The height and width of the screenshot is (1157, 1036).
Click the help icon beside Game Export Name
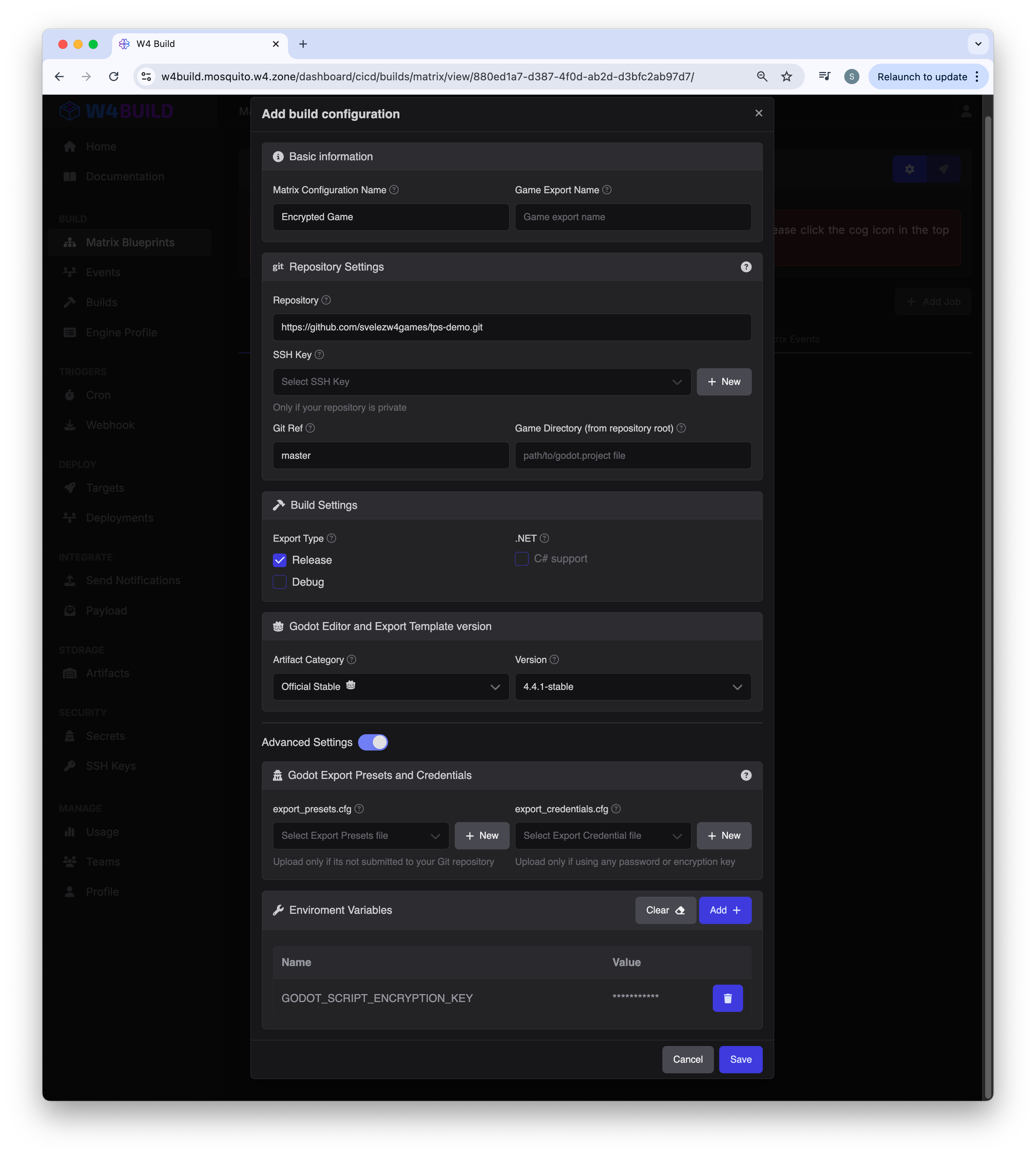point(607,189)
